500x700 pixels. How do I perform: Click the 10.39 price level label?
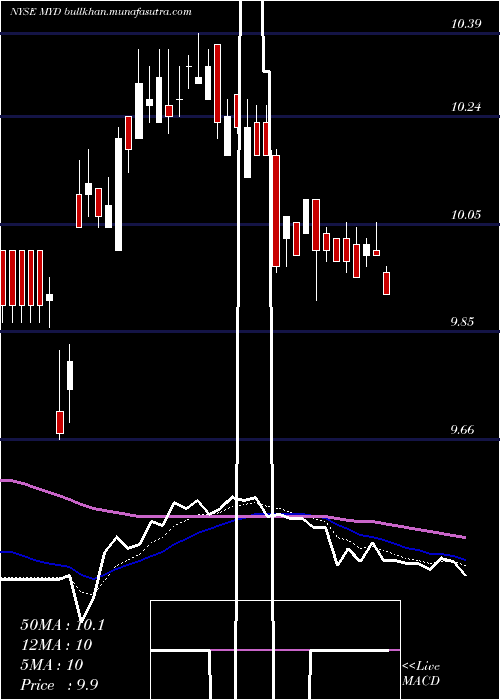[466, 24]
